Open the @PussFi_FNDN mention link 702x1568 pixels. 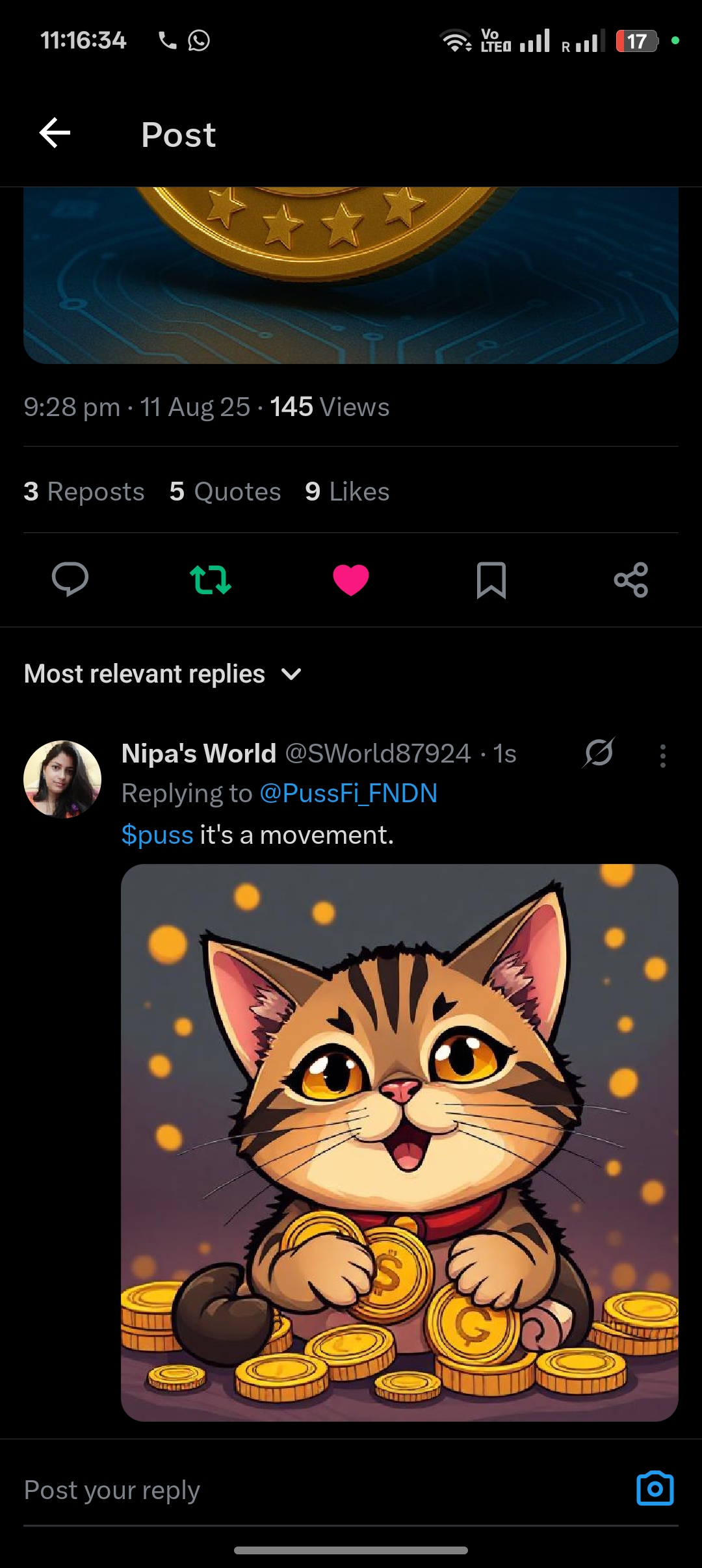point(348,794)
